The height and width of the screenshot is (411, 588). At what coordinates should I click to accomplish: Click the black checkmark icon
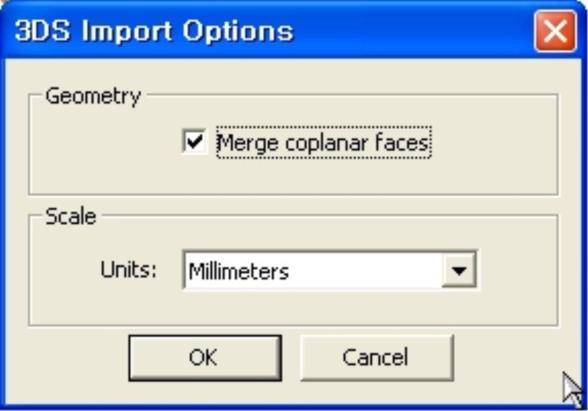click(x=195, y=141)
